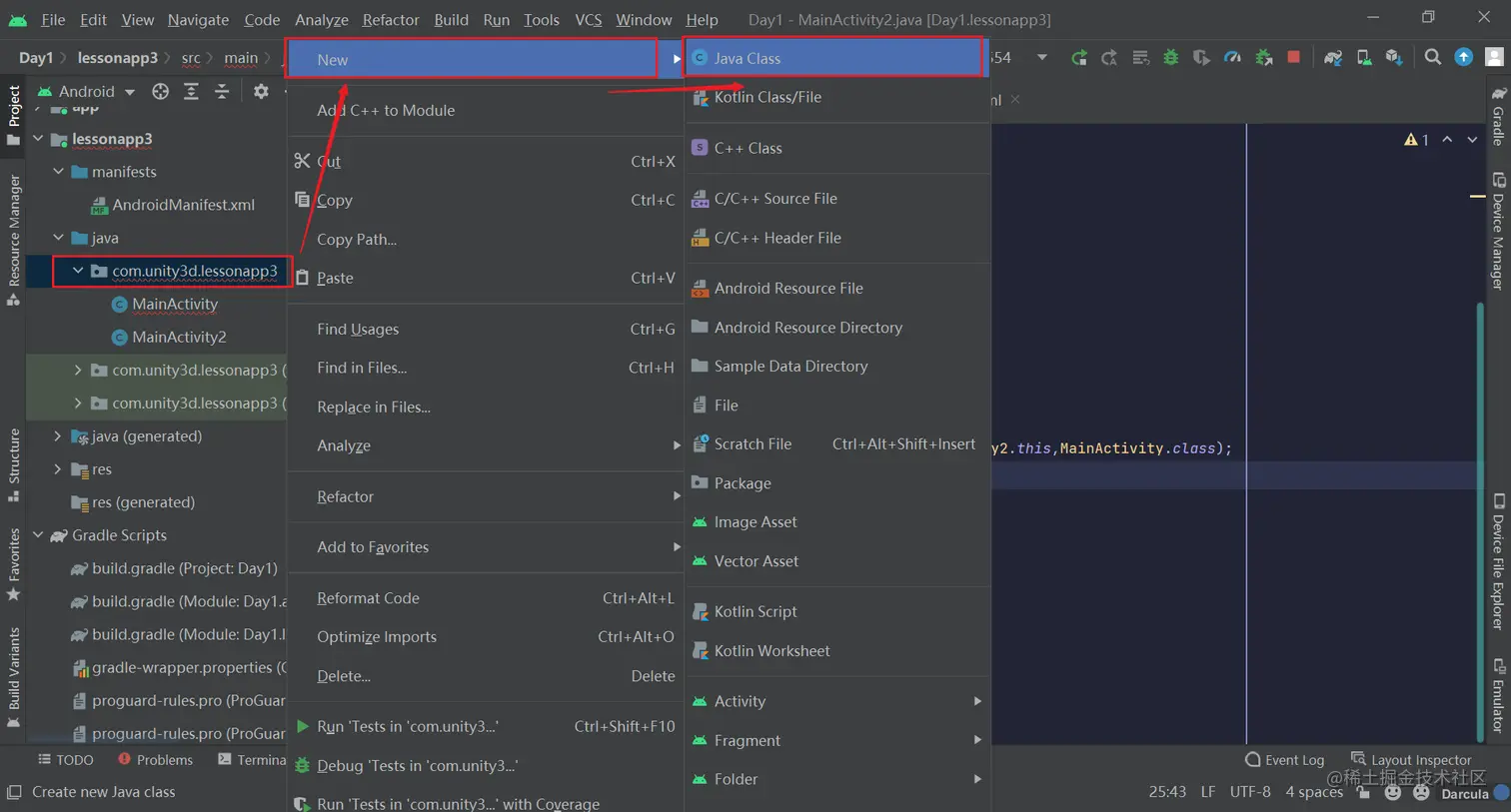This screenshot has height=812, width=1511.
Task: Choose Reformat Code in context menu
Action: (x=486, y=598)
